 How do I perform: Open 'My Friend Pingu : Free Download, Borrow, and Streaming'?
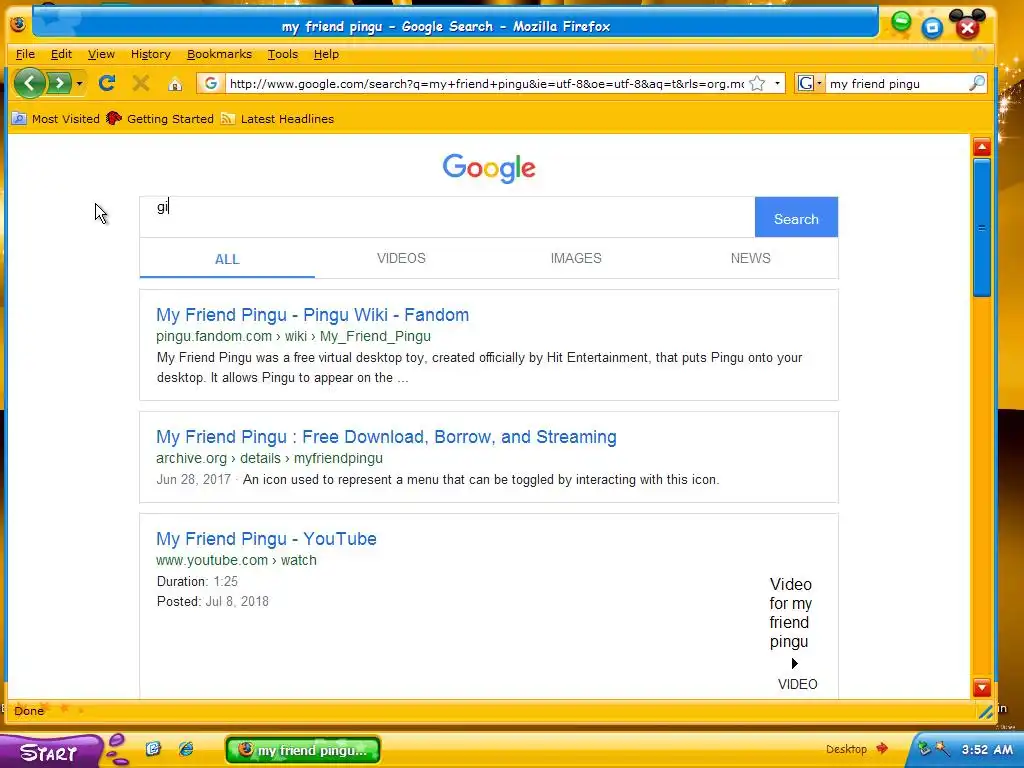coord(386,437)
